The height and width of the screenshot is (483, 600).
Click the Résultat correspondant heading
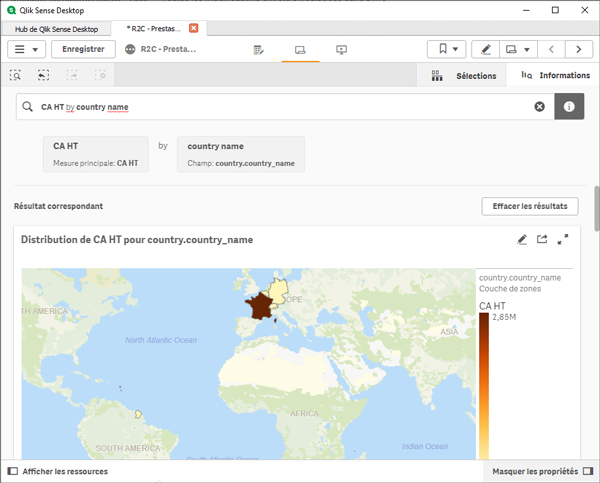tap(59, 206)
